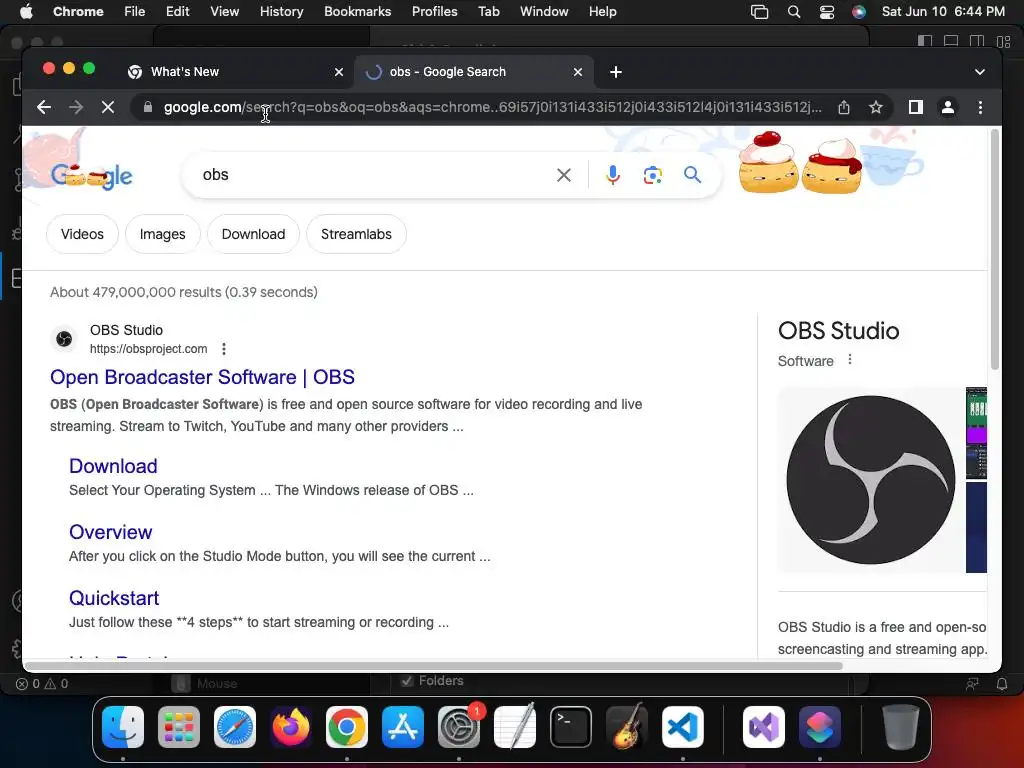This screenshot has height=768, width=1024.
Task: Open the Window menu
Action: point(544,12)
